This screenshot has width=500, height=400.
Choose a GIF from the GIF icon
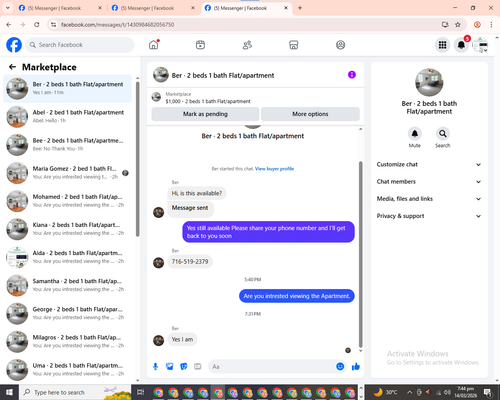198,367
